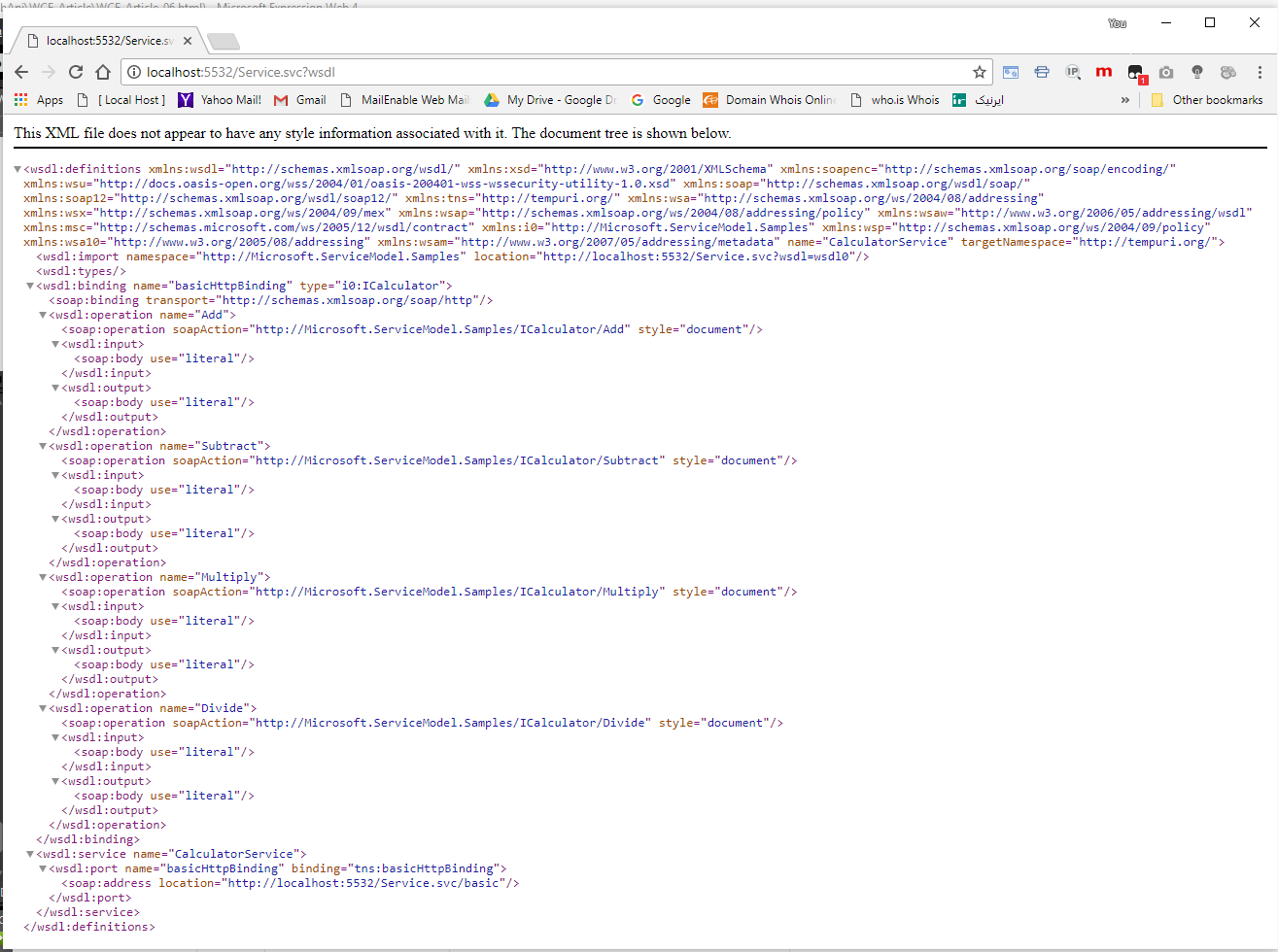This screenshot has width=1278, height=952.
Task: Open the IP lookup extension
Action: (1072, 71)
